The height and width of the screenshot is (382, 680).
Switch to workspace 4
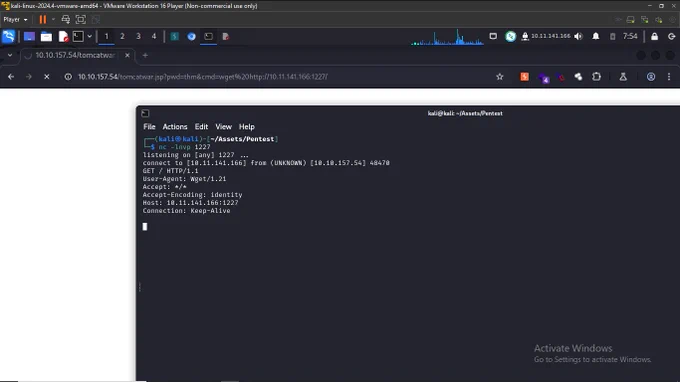tap(154, 36)
